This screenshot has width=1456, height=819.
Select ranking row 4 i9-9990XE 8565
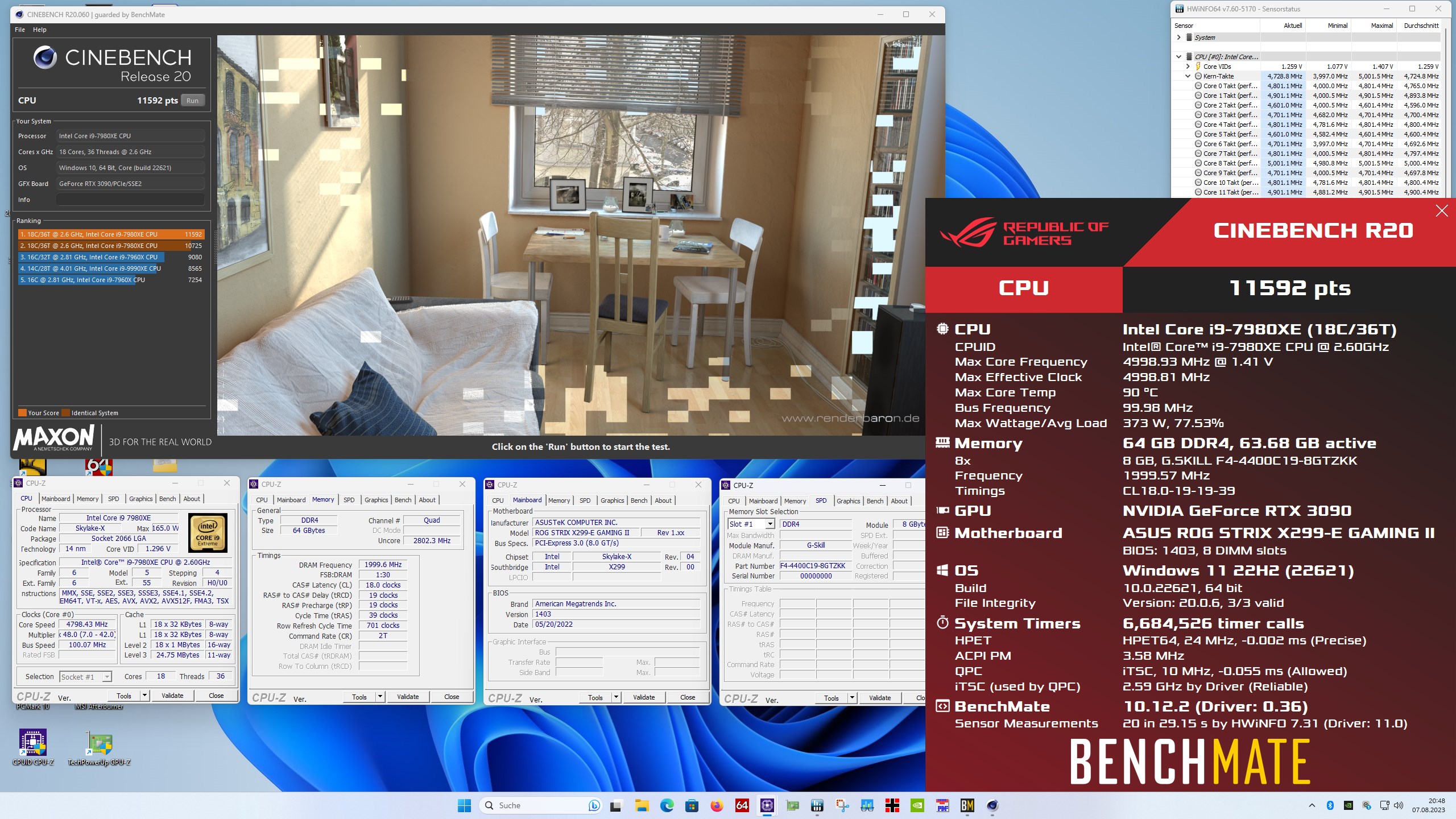pos(111,268)
